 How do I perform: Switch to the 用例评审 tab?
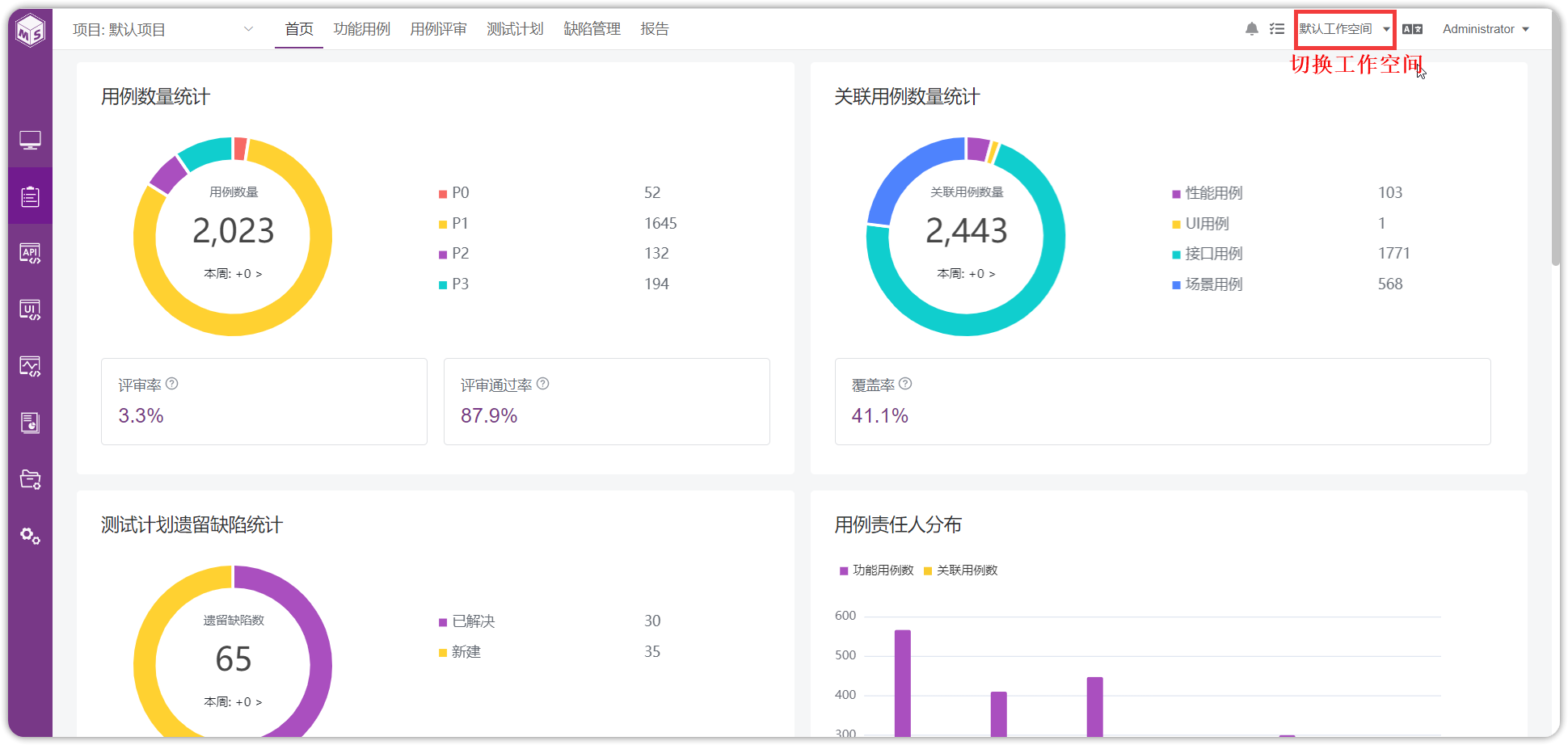[x=439, y=29]
